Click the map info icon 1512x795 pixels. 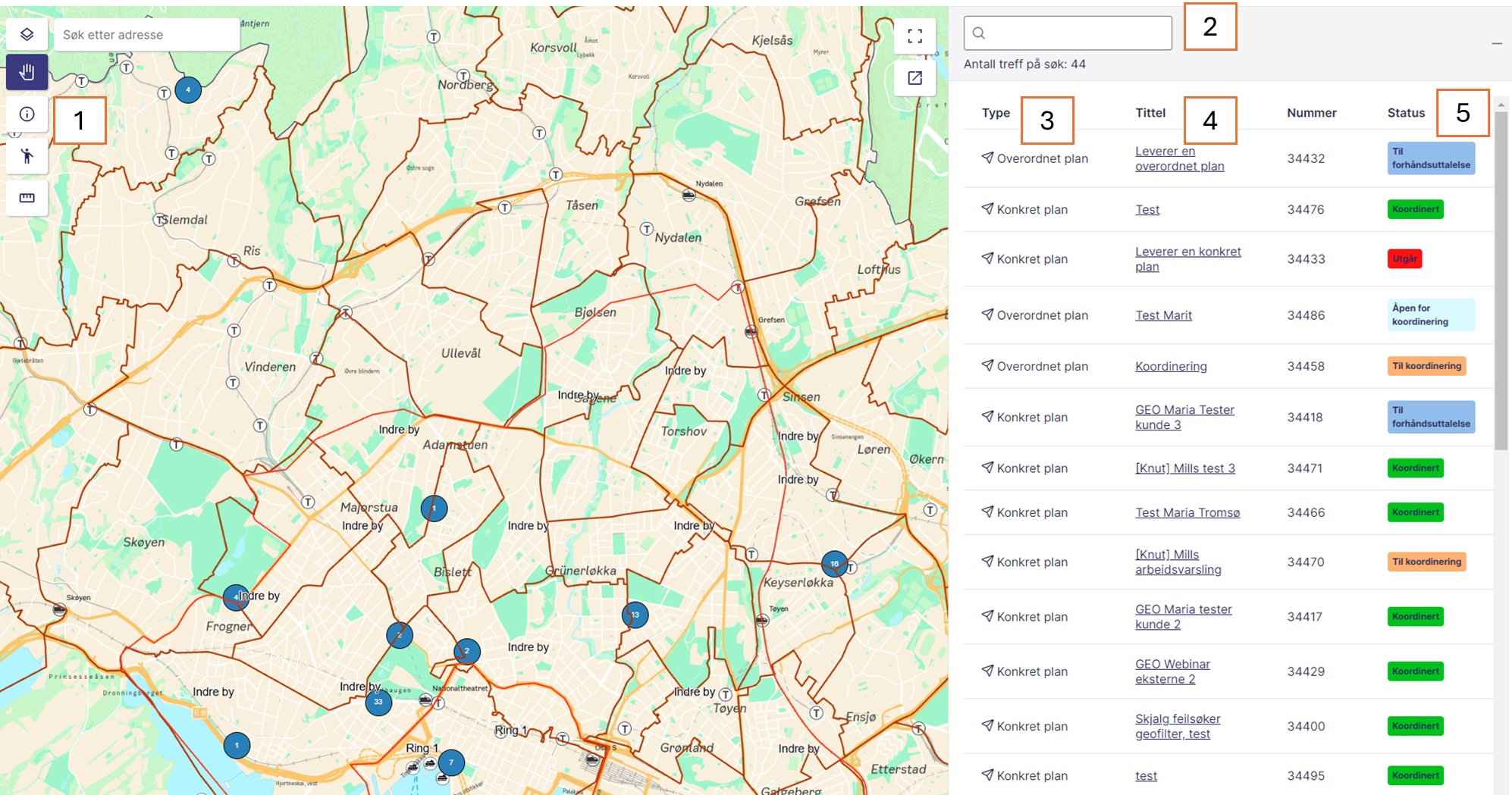(x=27, y=114)
